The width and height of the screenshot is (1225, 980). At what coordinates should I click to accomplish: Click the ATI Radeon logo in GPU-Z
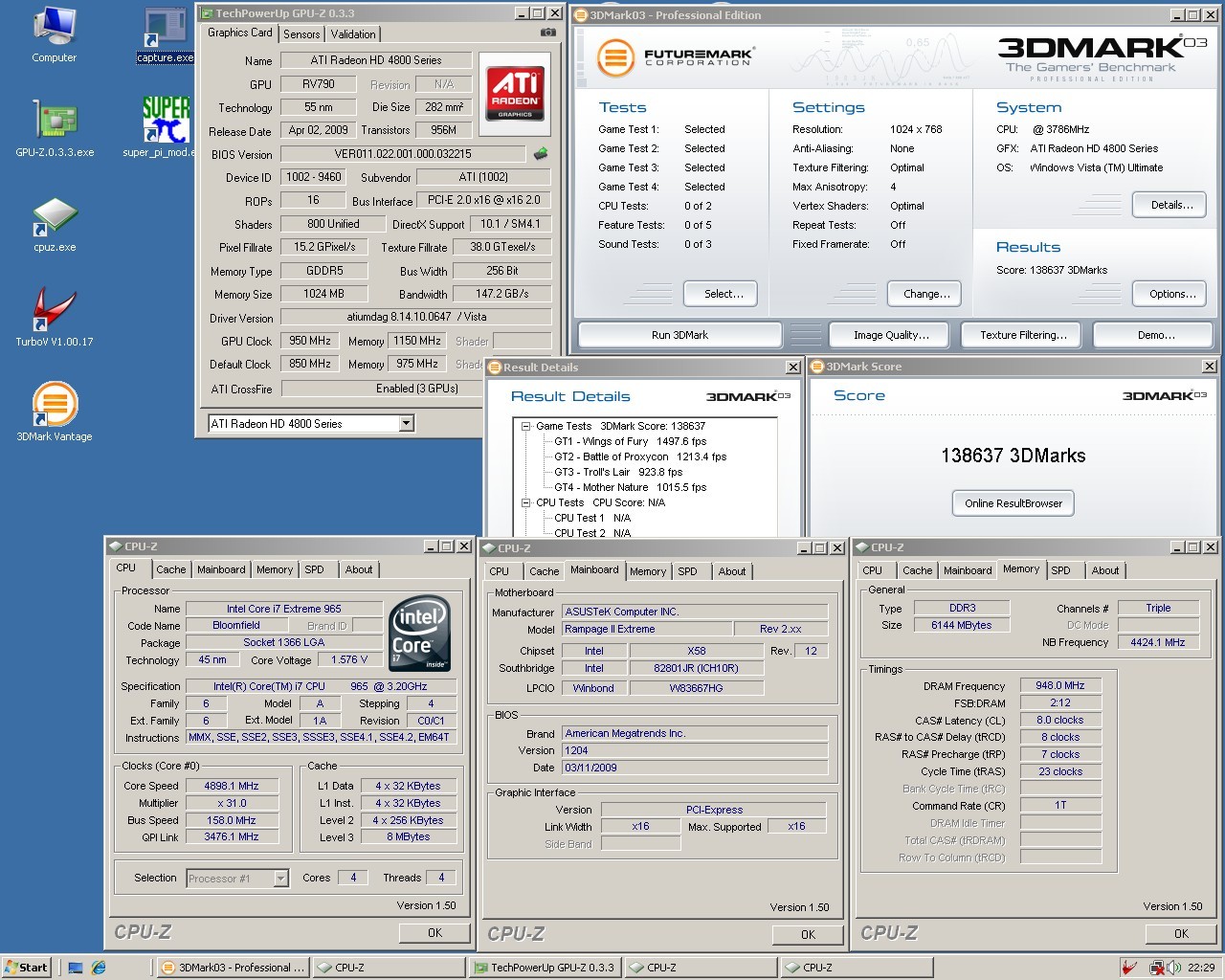(515, 93)
